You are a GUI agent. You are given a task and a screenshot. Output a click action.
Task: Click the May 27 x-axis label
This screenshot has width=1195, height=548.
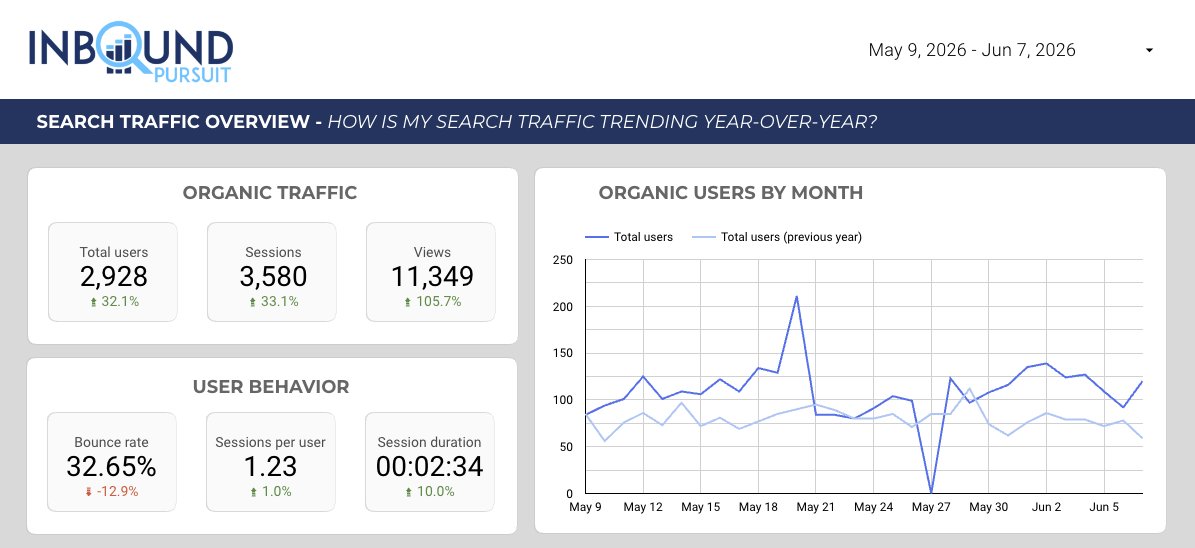pyautogui.click(x=931, y=507)
